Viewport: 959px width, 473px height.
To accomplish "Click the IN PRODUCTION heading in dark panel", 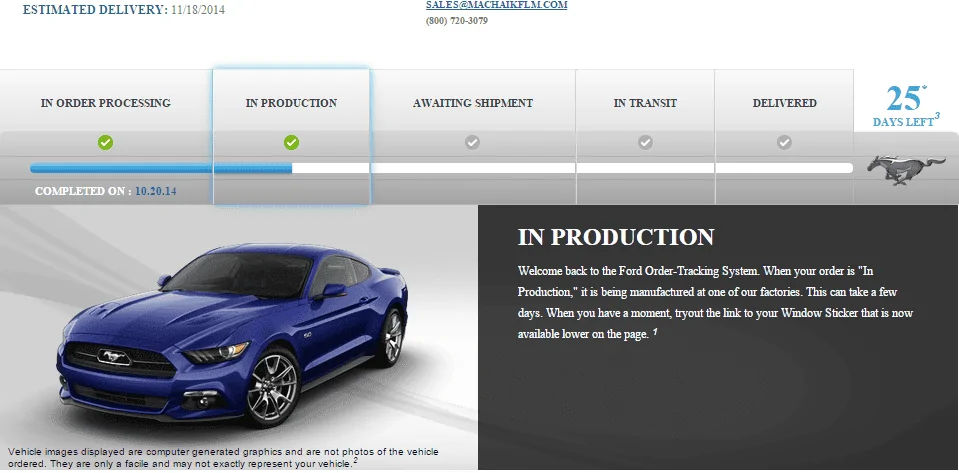I will pos(616,237).
